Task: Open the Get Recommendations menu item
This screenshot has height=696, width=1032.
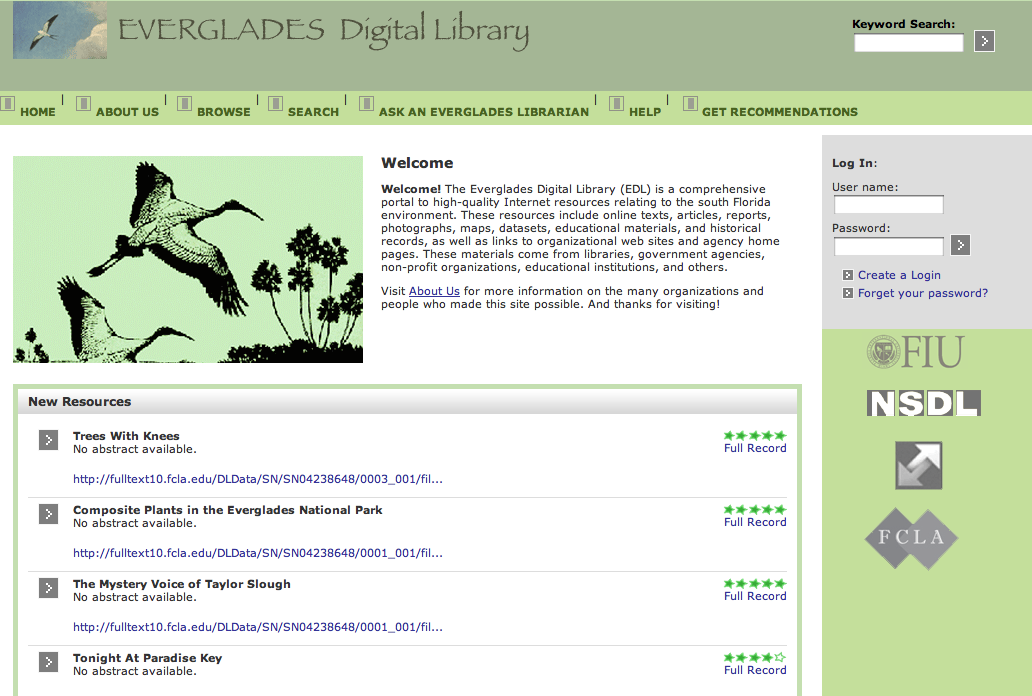Action: coord(779,111)
